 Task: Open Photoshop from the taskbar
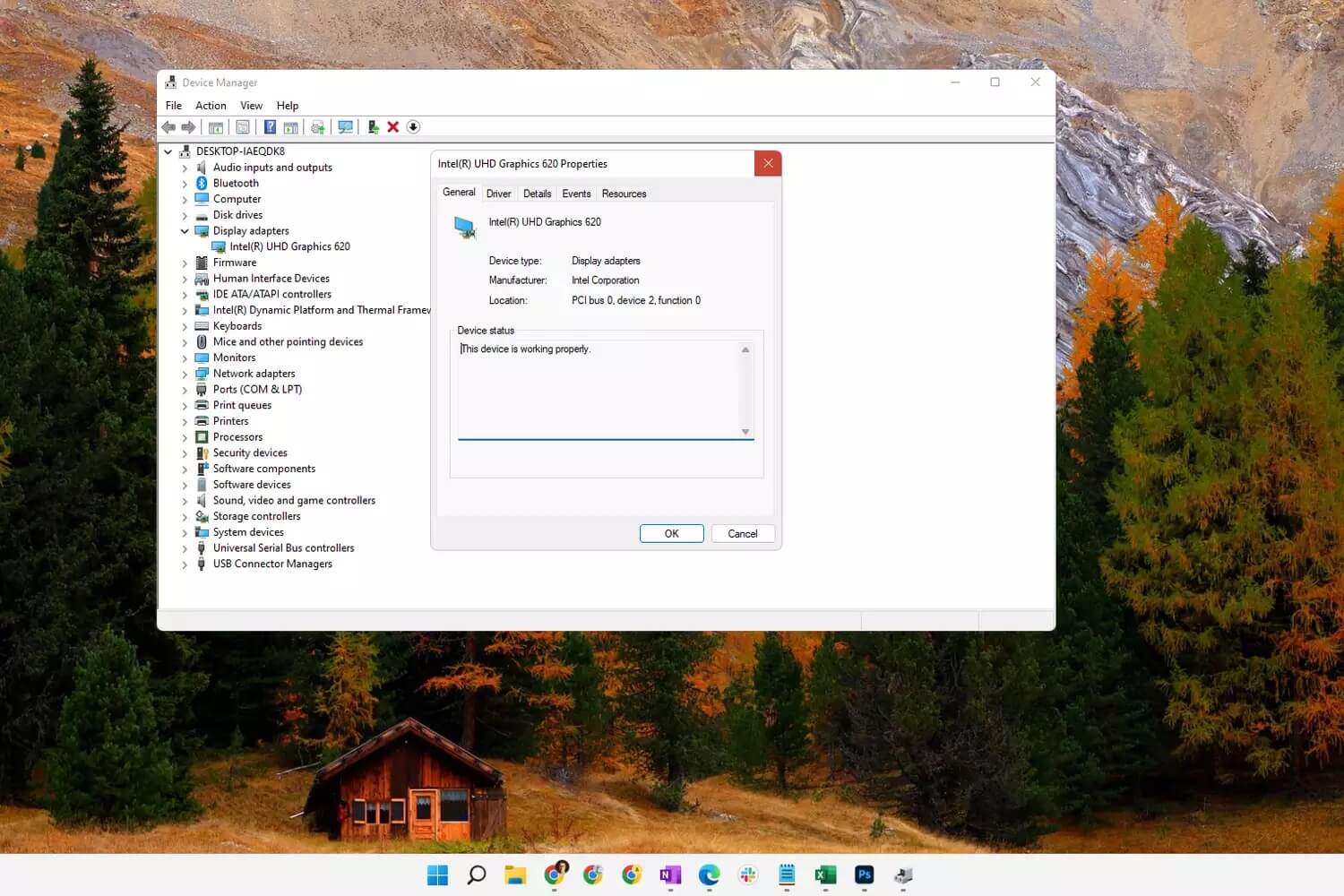click(864, 875)
